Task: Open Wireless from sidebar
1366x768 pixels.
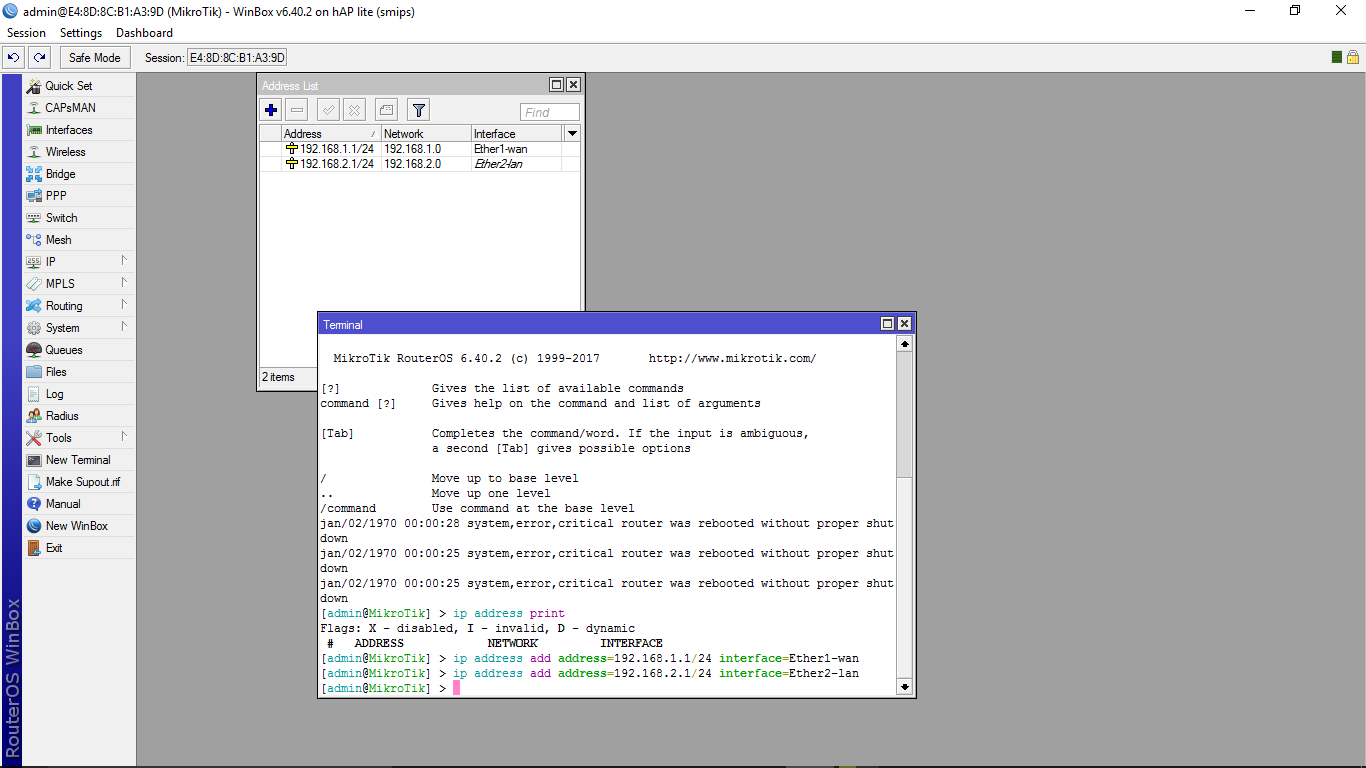Action: point(79,152)
